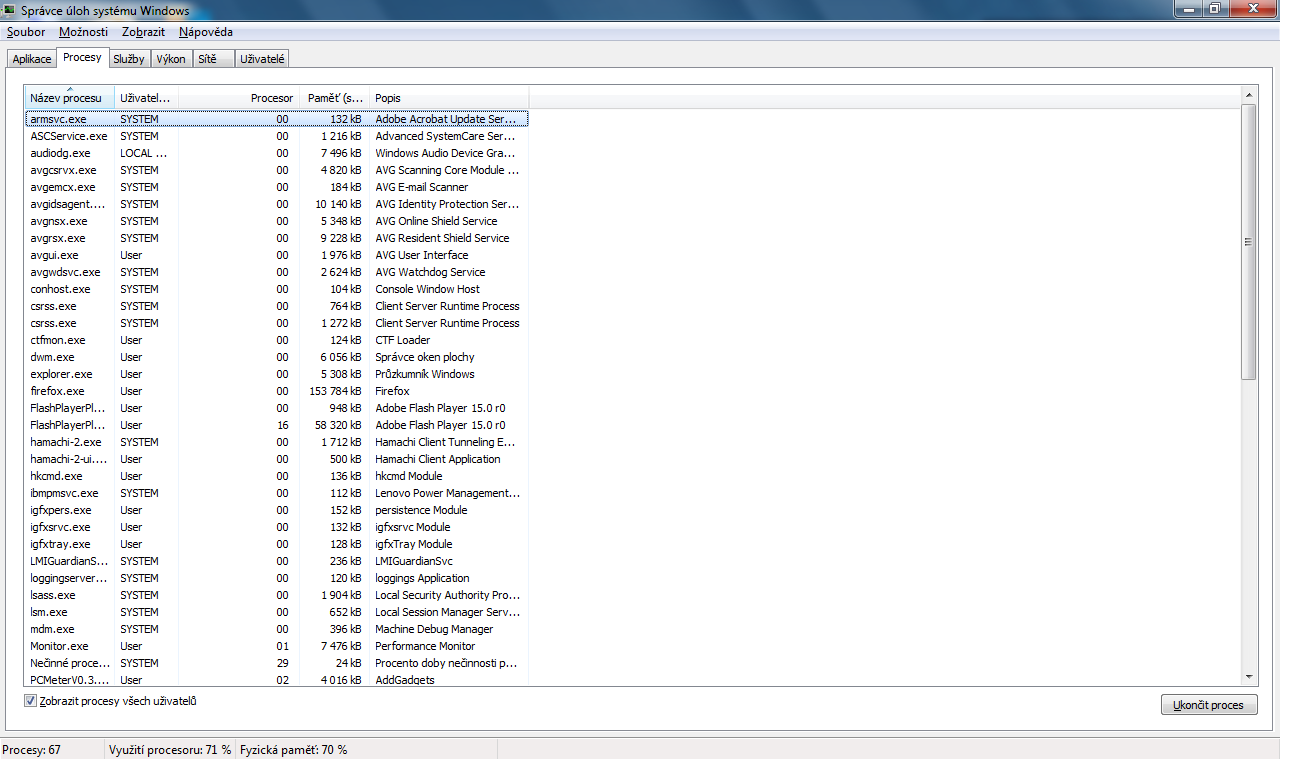The width and height of the screenshot is (1312, 760).
Task: Switch to the Výkon tab
Action: [x=171, y=59]
